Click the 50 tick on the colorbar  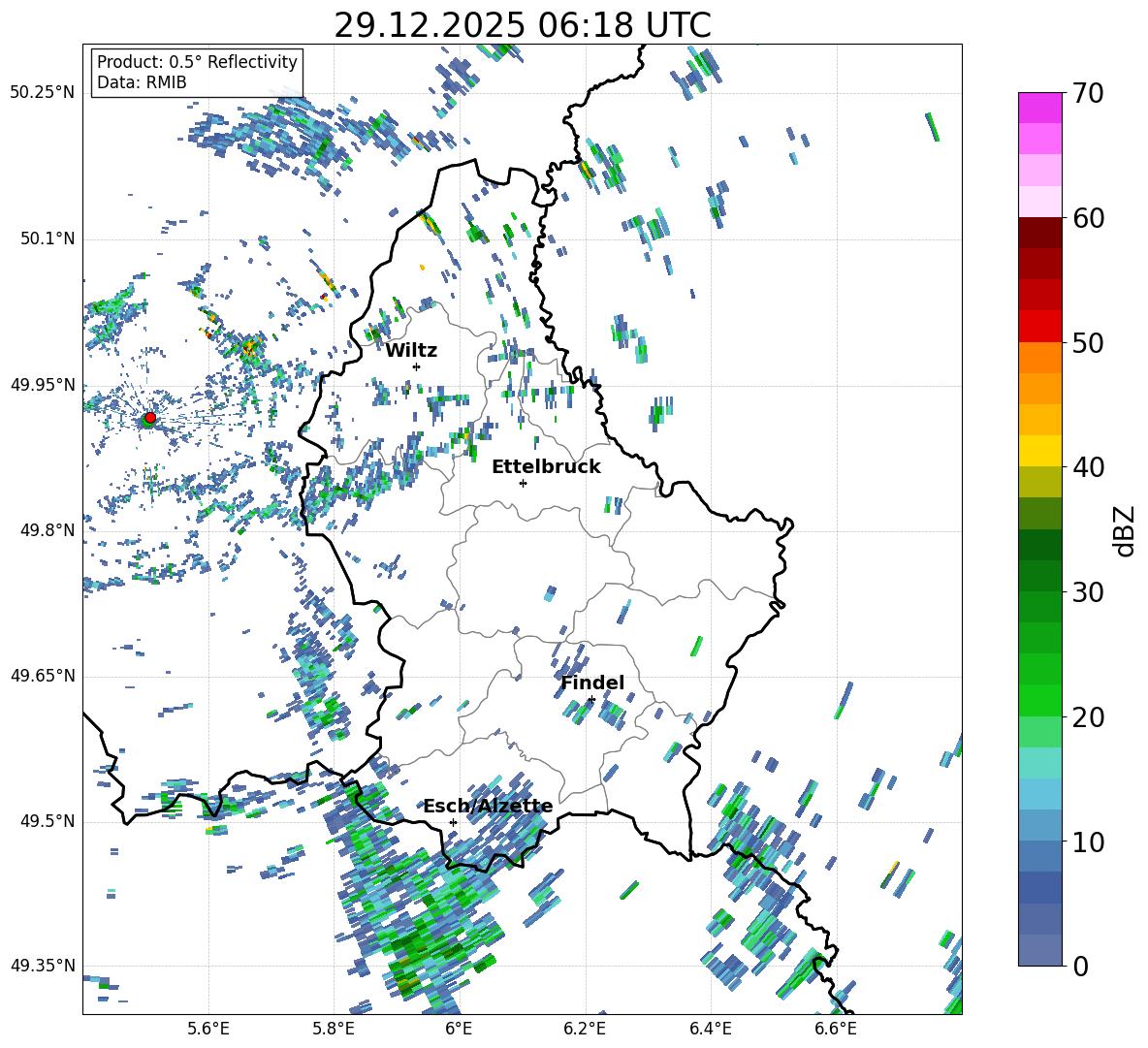pos(1088,342)
